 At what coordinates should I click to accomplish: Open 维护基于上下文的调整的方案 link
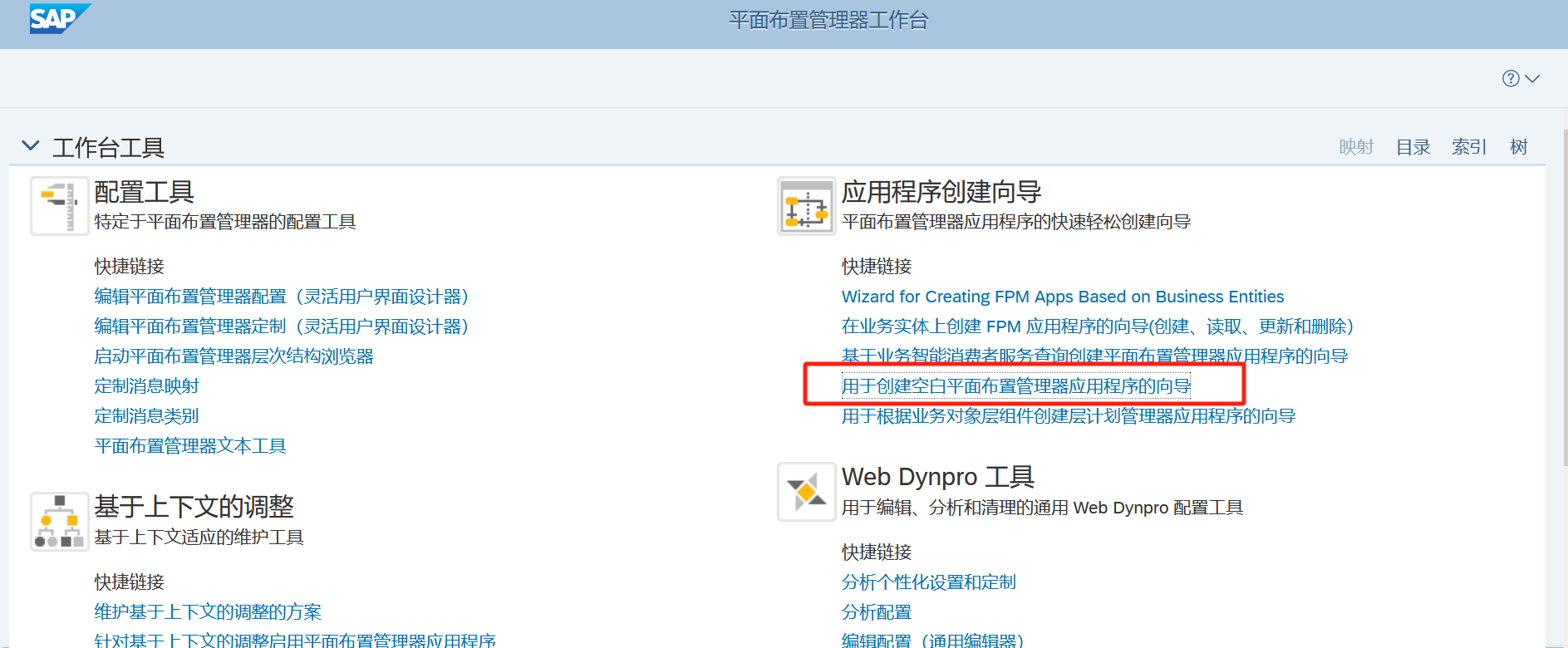click(x=208, y=612)
